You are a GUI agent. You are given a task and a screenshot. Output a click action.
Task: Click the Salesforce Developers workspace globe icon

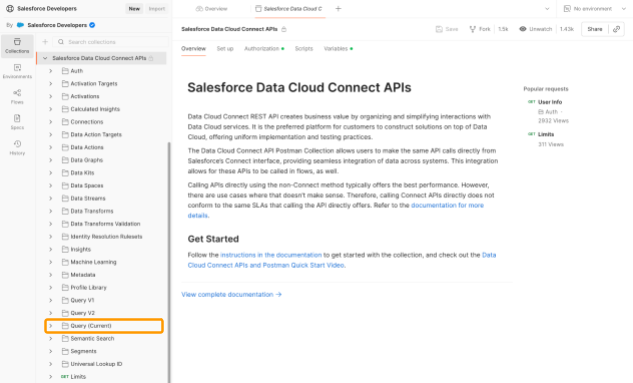(10, 8)
